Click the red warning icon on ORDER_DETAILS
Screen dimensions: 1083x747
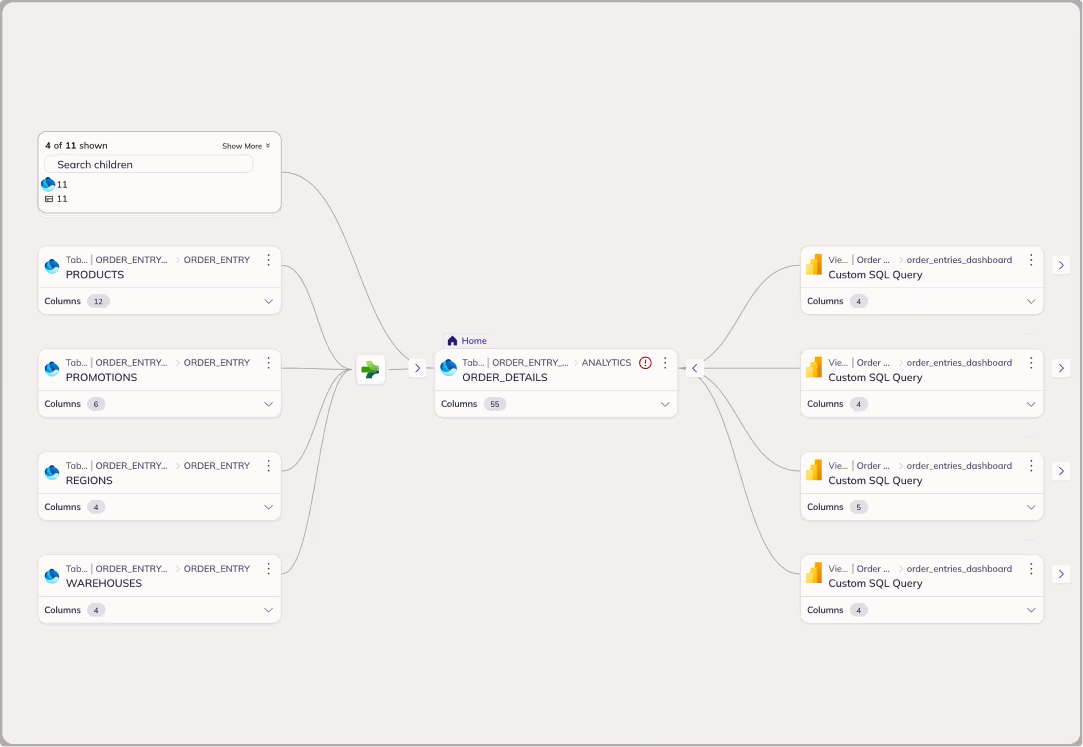pyautogui.click(x=645, y=363)
